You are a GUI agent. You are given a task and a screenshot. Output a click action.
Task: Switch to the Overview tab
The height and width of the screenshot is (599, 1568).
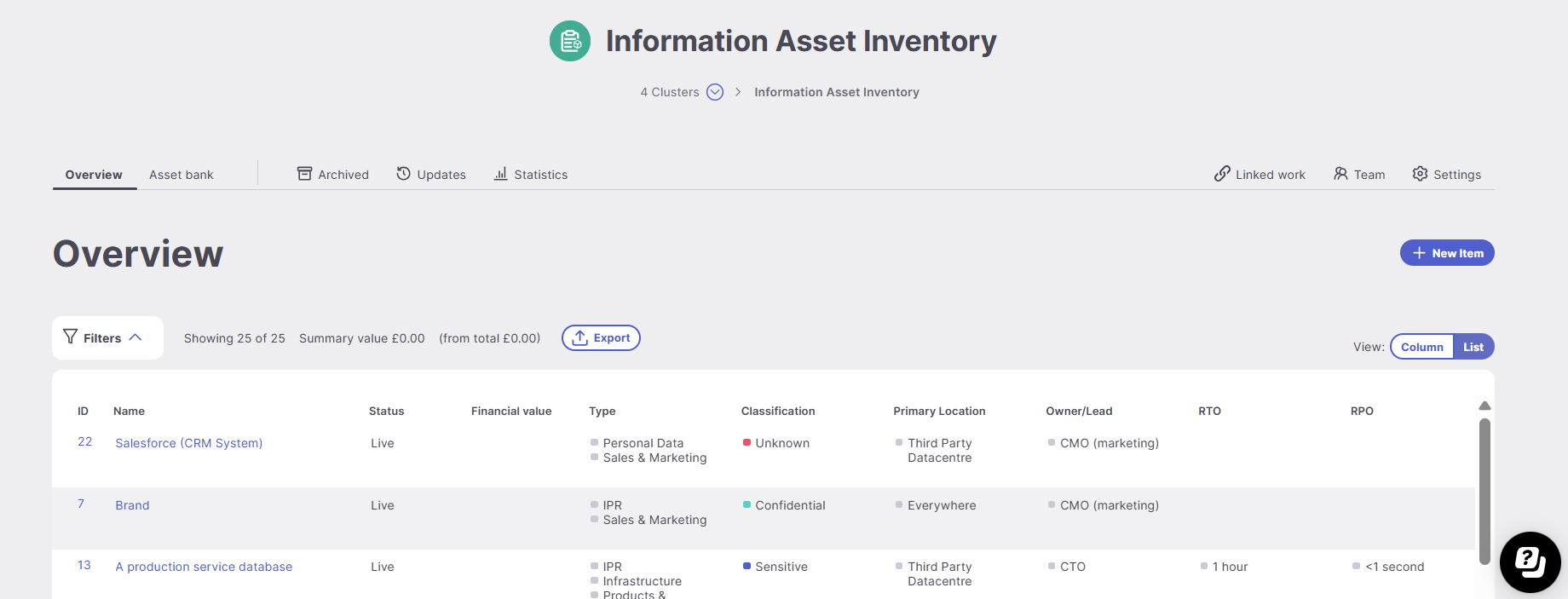click(94, 175)
